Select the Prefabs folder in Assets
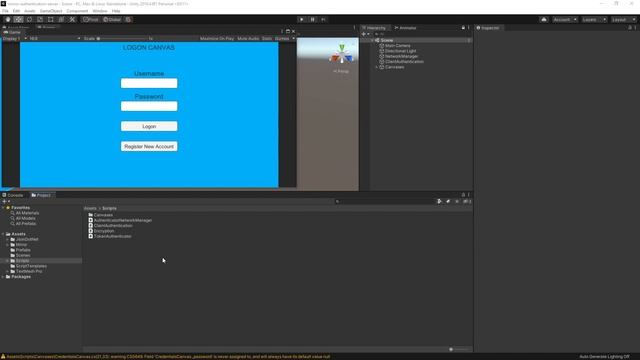The height and width of the screenshot is (360, 640). coord(23,250)
